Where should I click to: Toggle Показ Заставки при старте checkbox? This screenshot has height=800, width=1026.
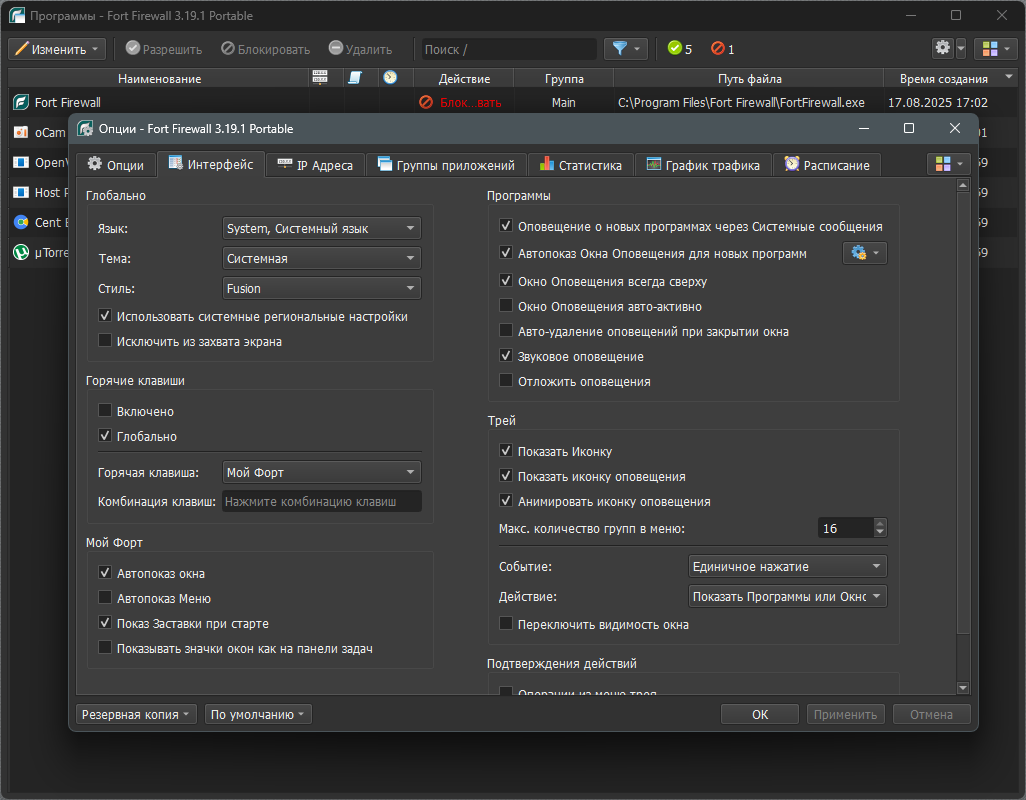click(x=105, y=623)
